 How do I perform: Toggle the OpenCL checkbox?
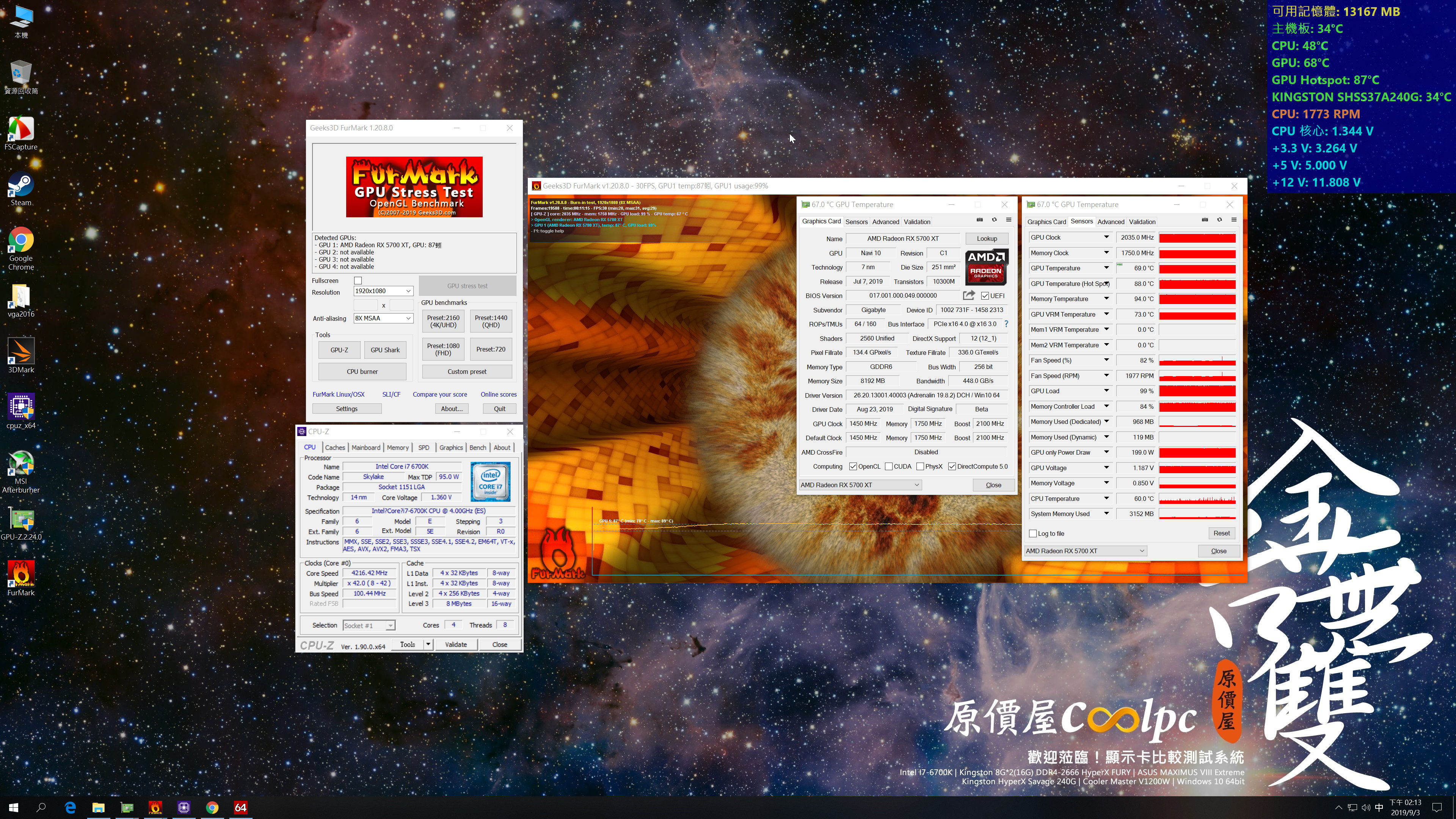853,466
